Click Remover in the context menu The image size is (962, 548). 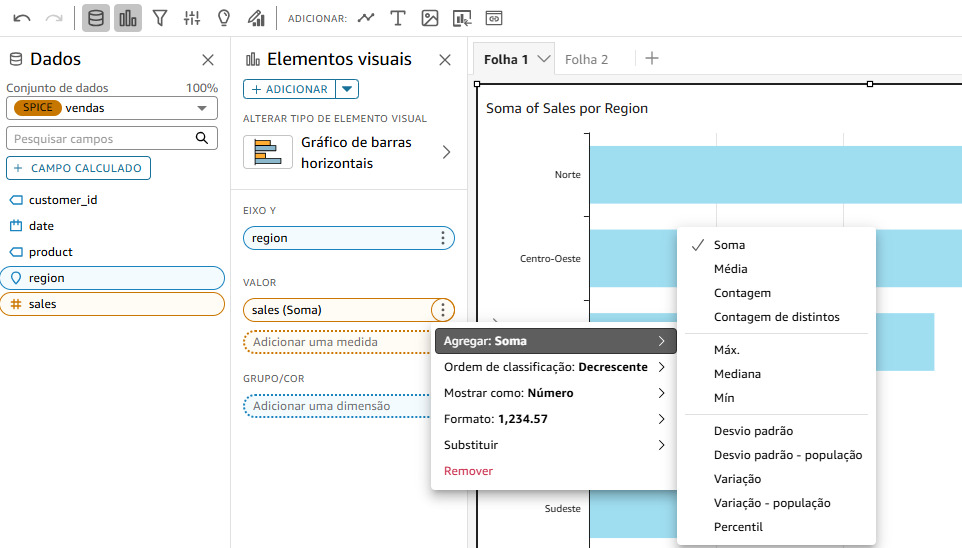pos(469,471)
